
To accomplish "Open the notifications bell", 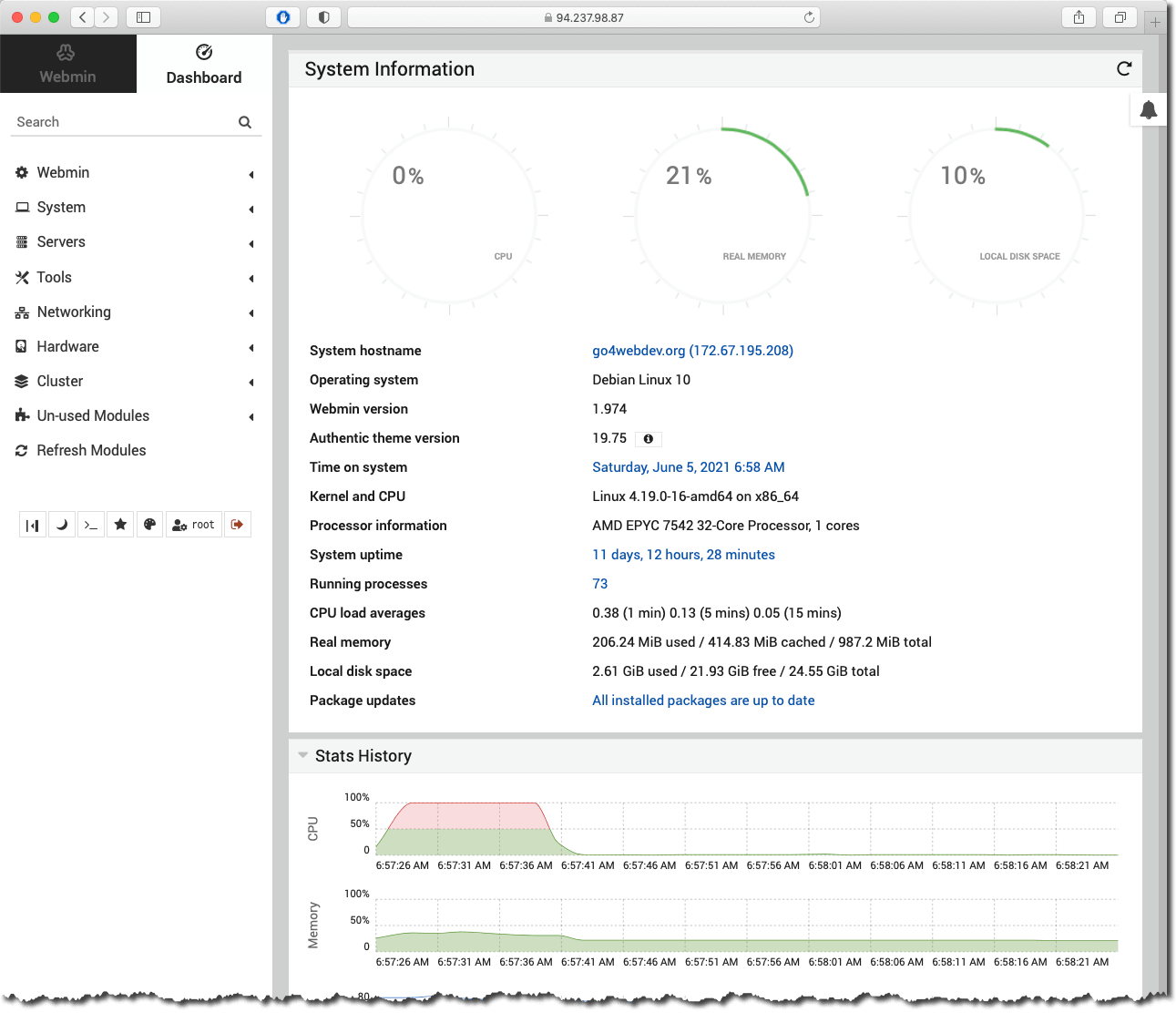I will tap(1149, 109).
